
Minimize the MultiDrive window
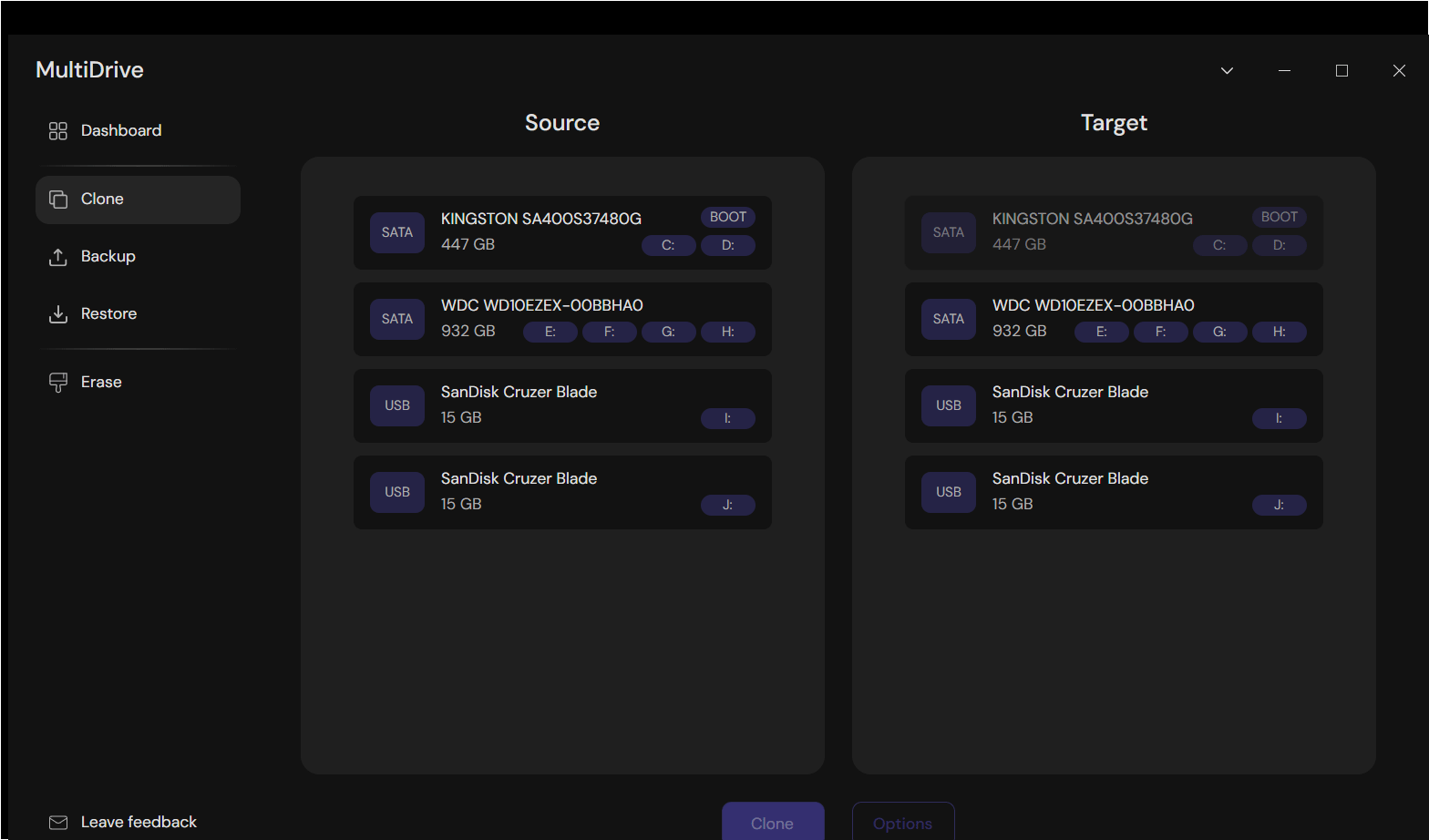point(1284,71)
